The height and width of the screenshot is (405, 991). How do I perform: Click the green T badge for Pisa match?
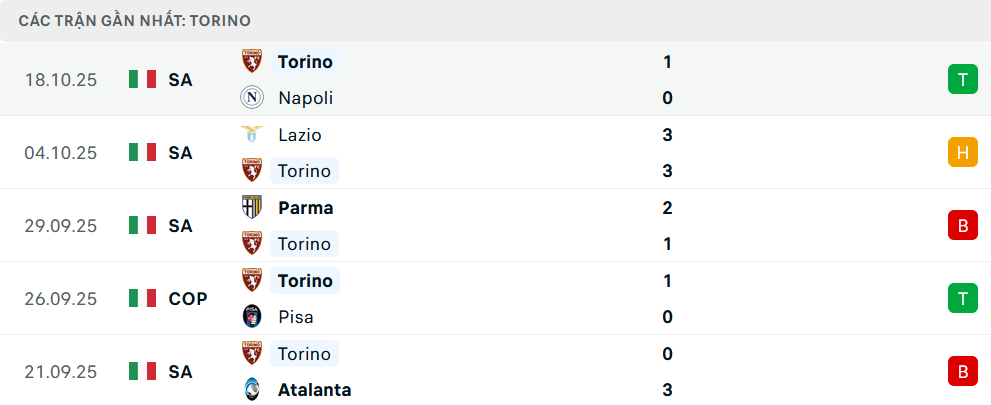click(x=962, y=298)
